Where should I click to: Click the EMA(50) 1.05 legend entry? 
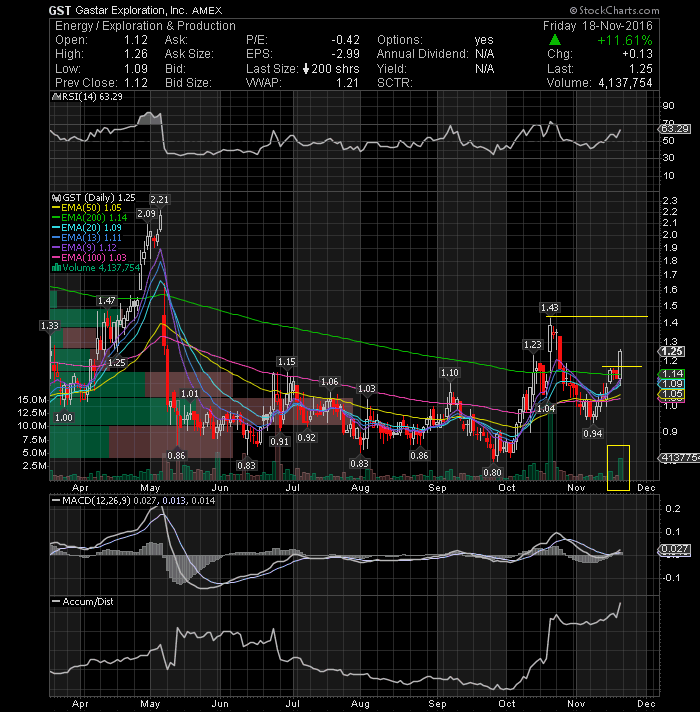point(87,208)
